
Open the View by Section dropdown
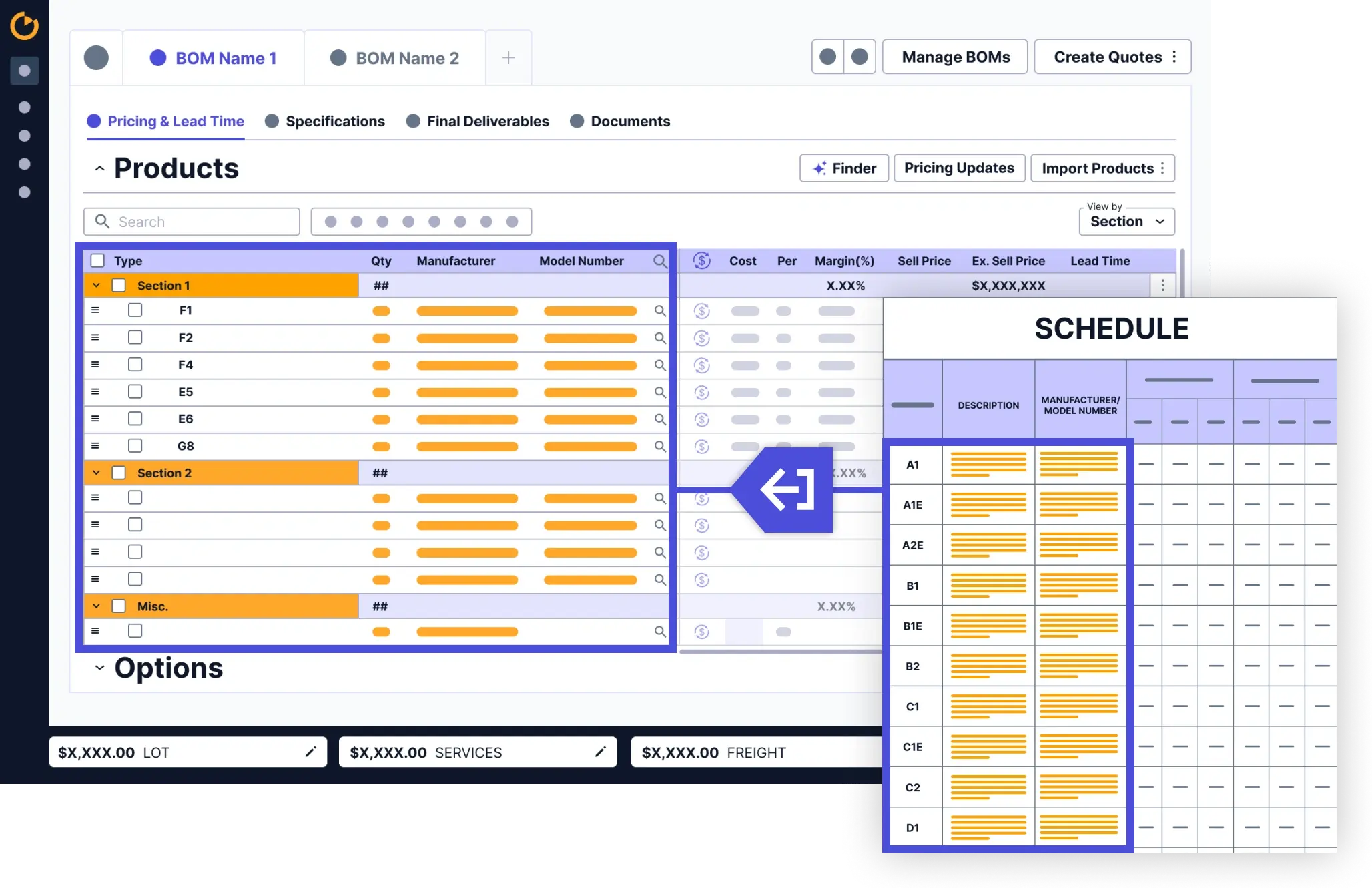(1127, 222)
